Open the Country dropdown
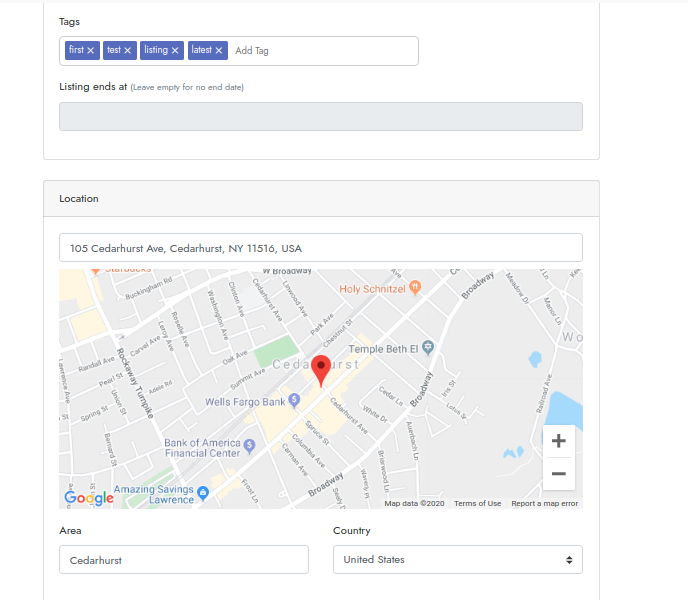 (x=458, y=560)
